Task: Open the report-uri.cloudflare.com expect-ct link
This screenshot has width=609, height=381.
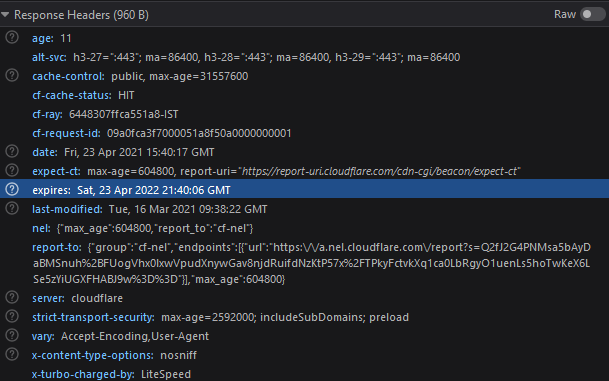Action: (x=380, y=171)
